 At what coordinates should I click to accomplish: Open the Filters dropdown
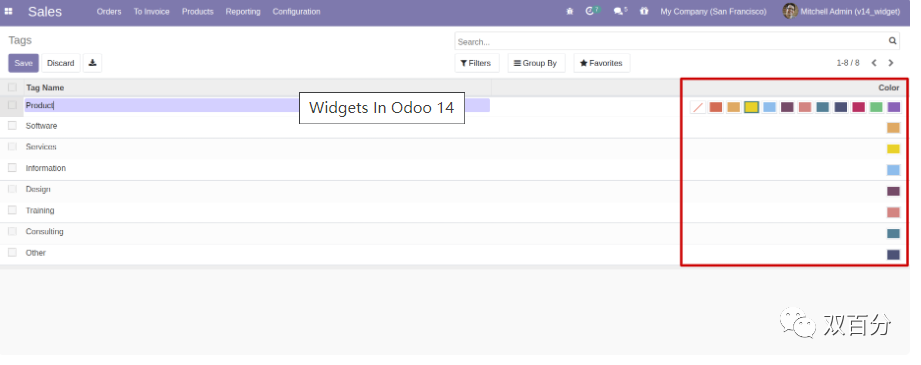click(476, 63)
